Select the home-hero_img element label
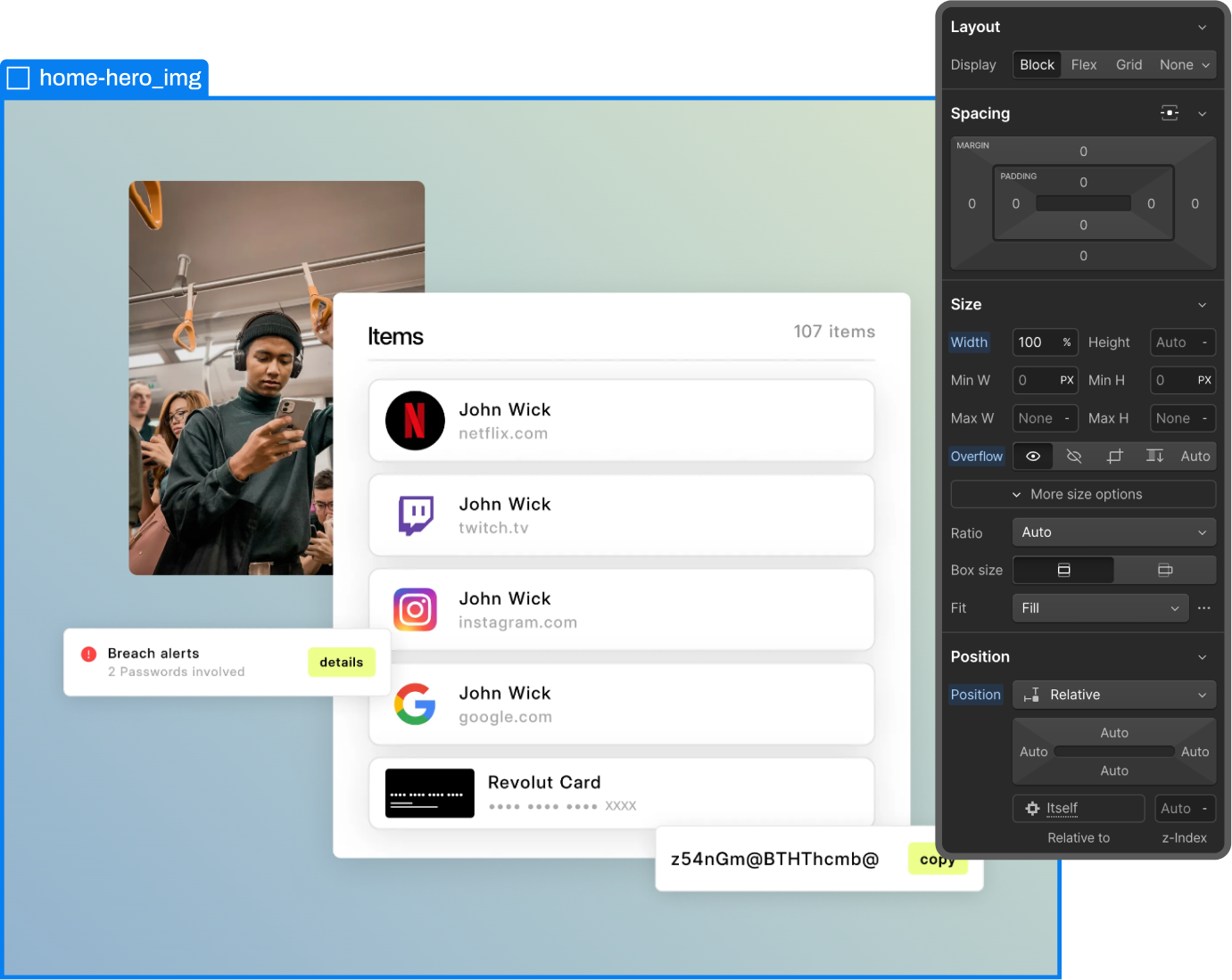This screenshot has height=980, width=1232. (104, 78)
